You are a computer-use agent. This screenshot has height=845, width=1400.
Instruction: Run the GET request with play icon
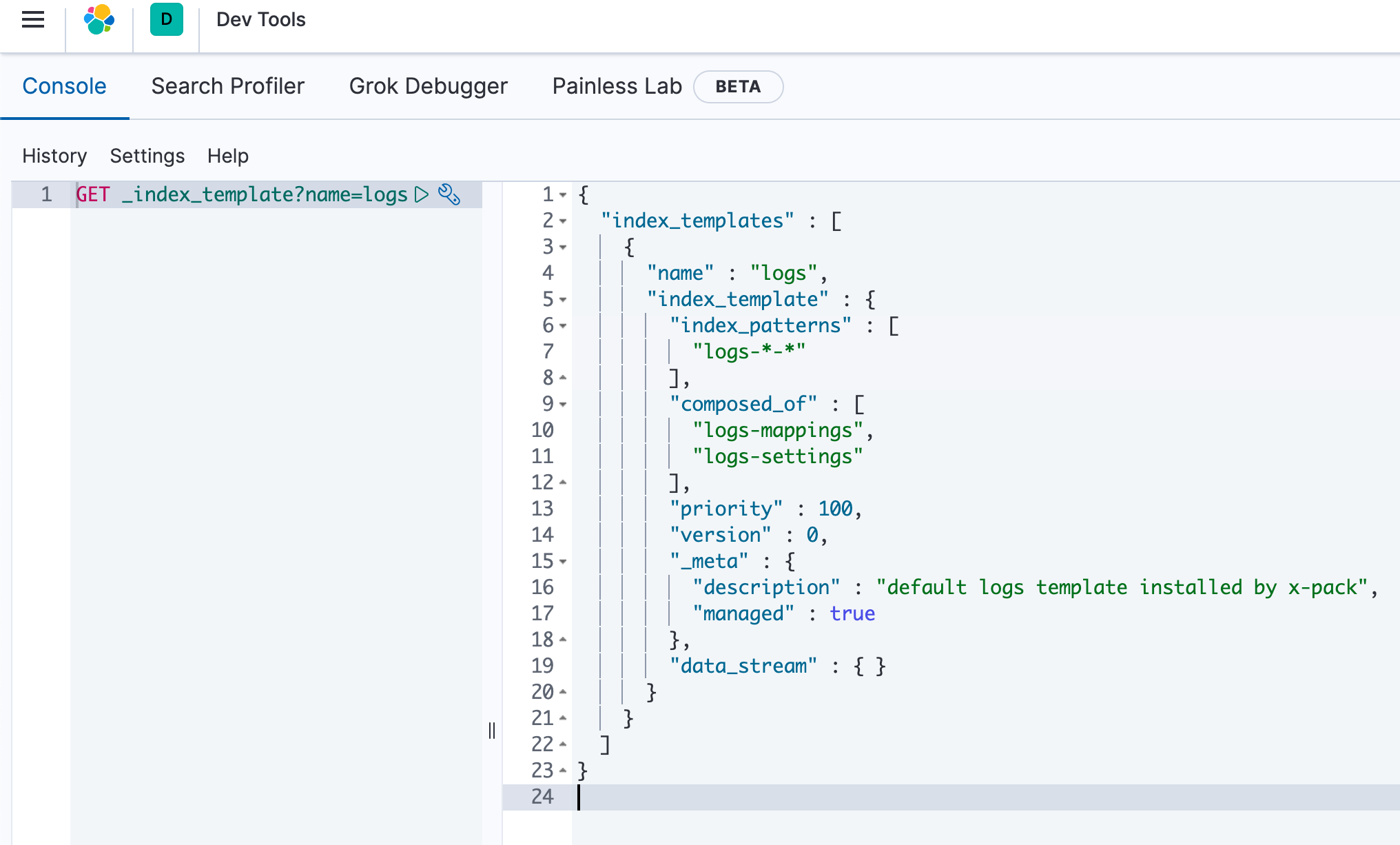tap(422, 194)
